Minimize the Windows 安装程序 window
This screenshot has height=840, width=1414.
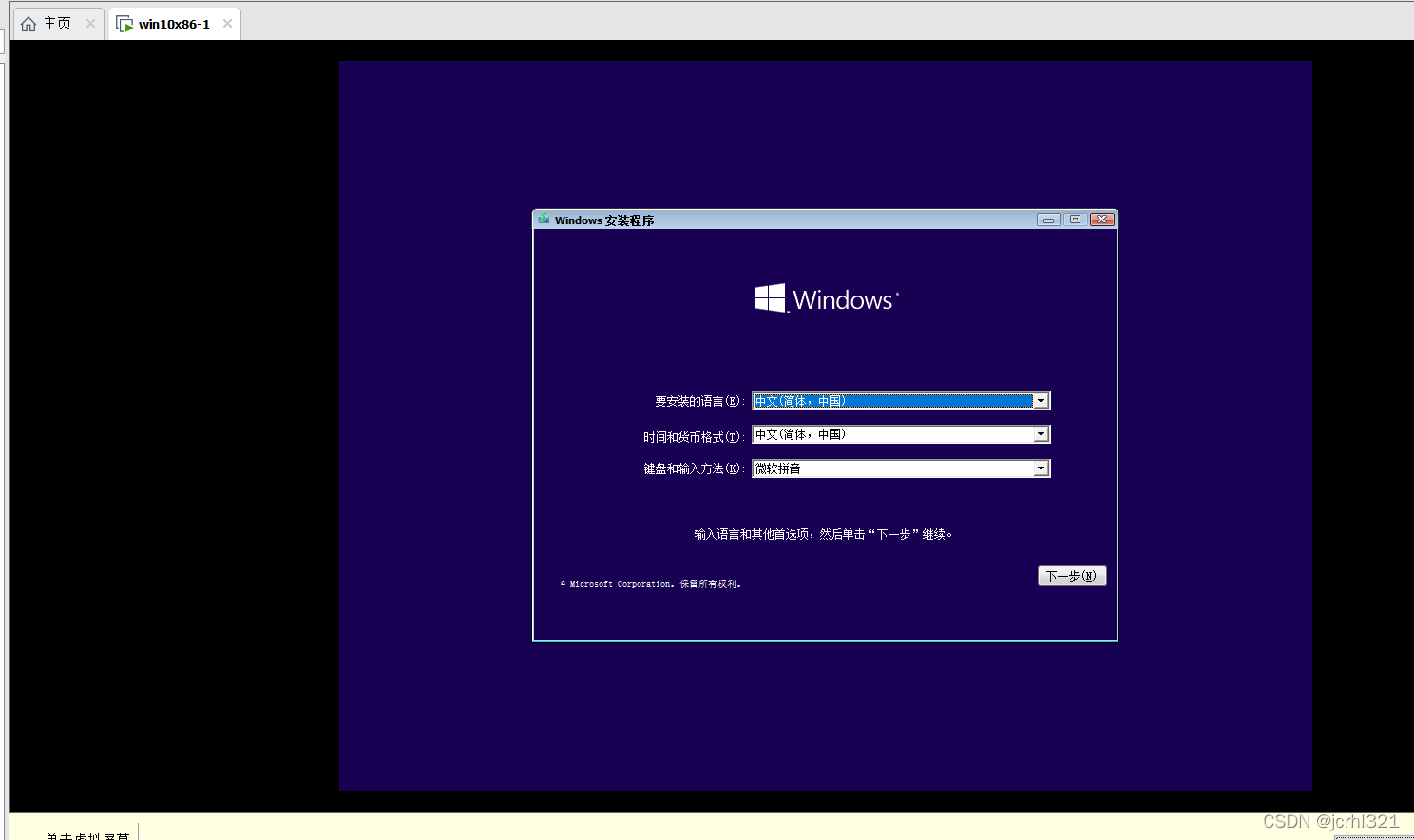point(1049,220)
